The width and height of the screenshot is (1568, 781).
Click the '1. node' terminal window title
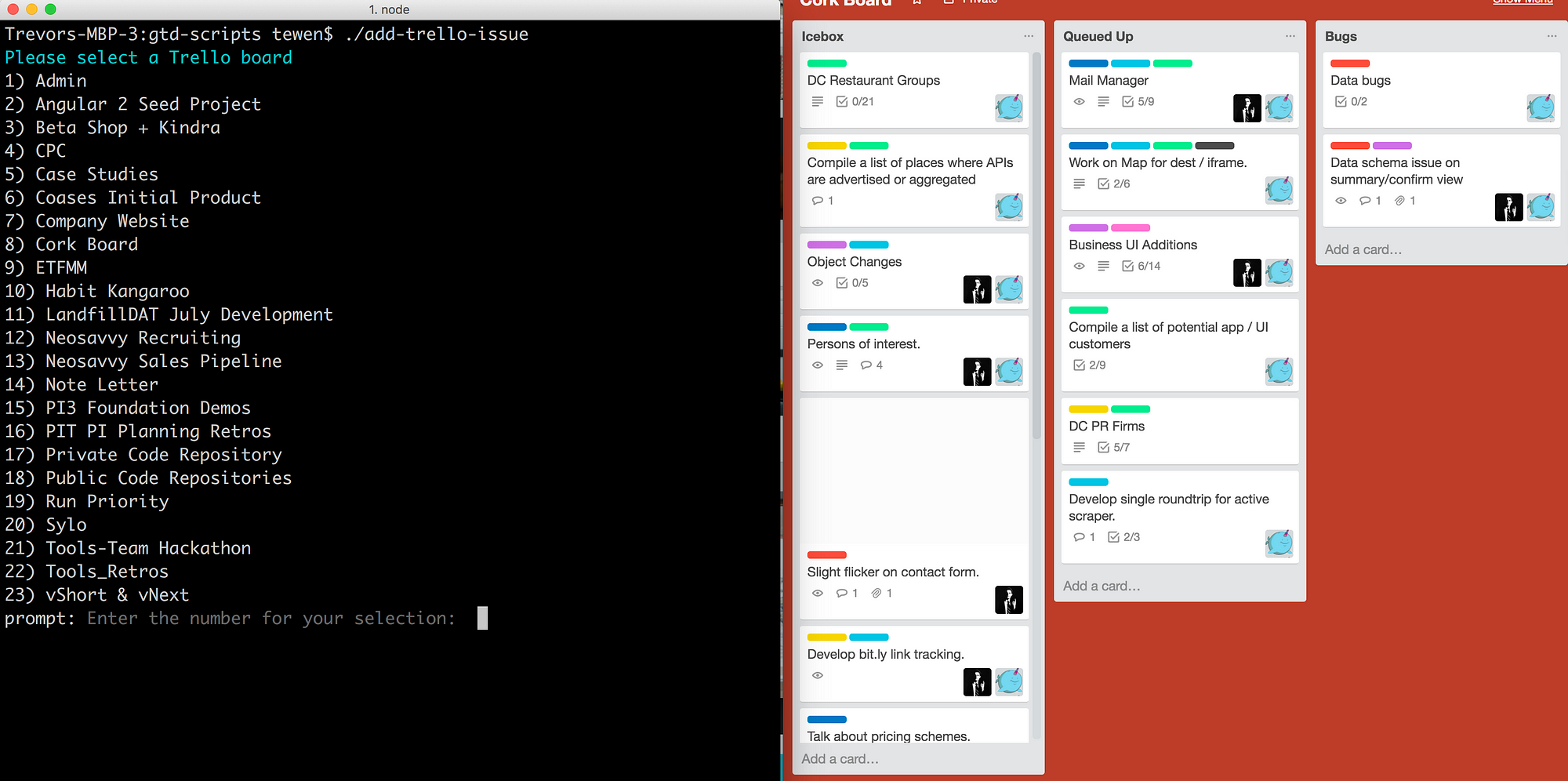click(389, 9)
